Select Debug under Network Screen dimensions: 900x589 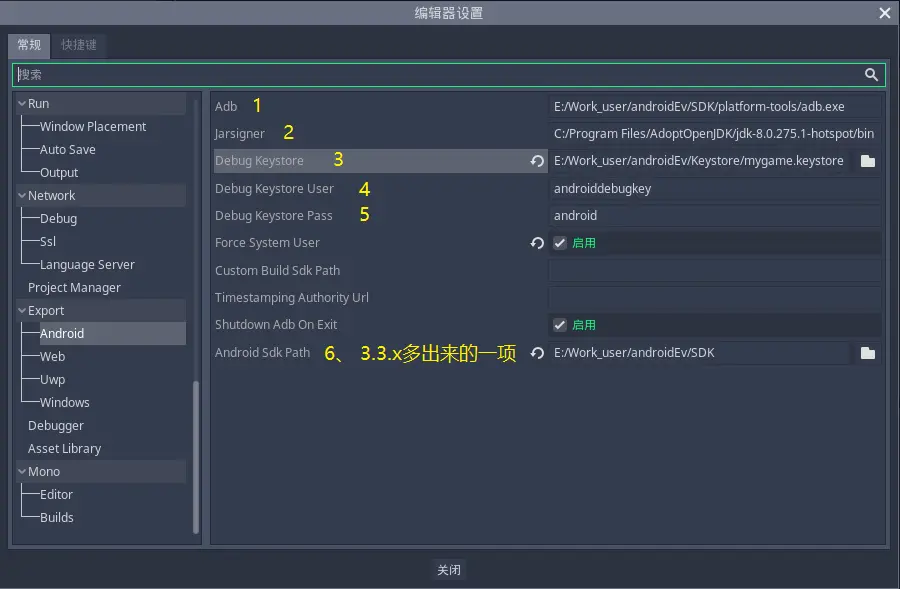[59, 219]
